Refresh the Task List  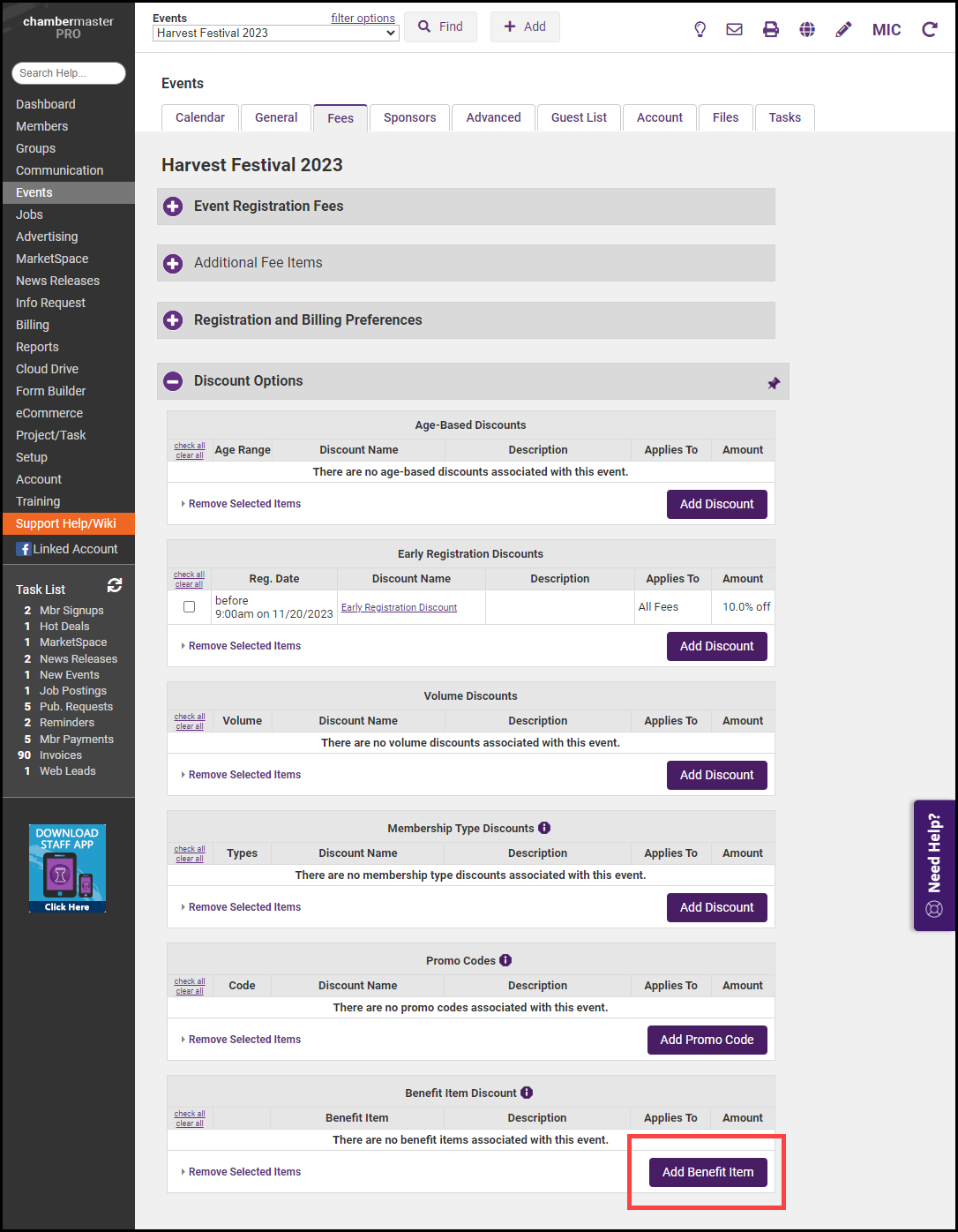point(115,586)
